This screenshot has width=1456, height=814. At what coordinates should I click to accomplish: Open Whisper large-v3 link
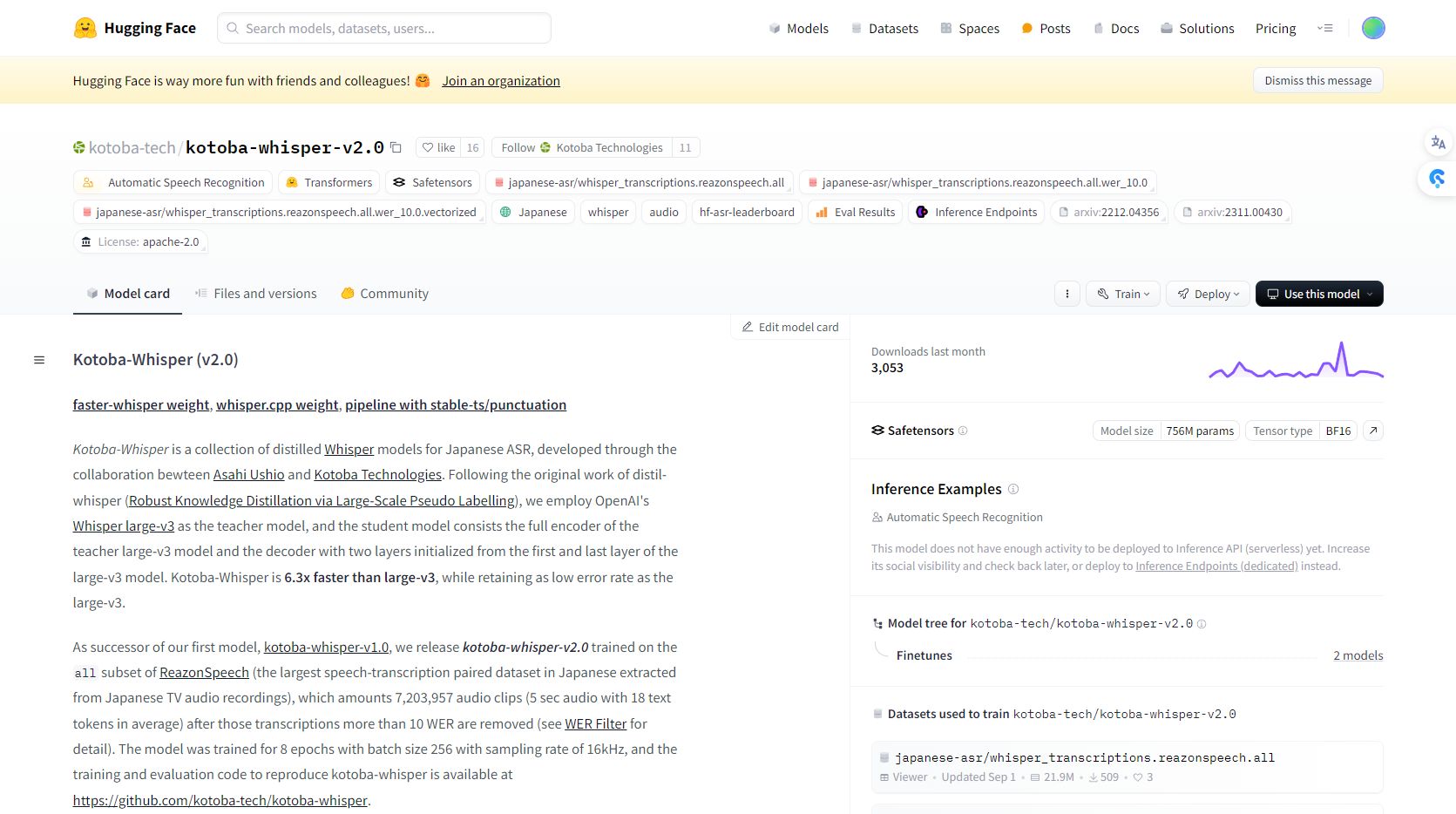(x=124, y=526)
